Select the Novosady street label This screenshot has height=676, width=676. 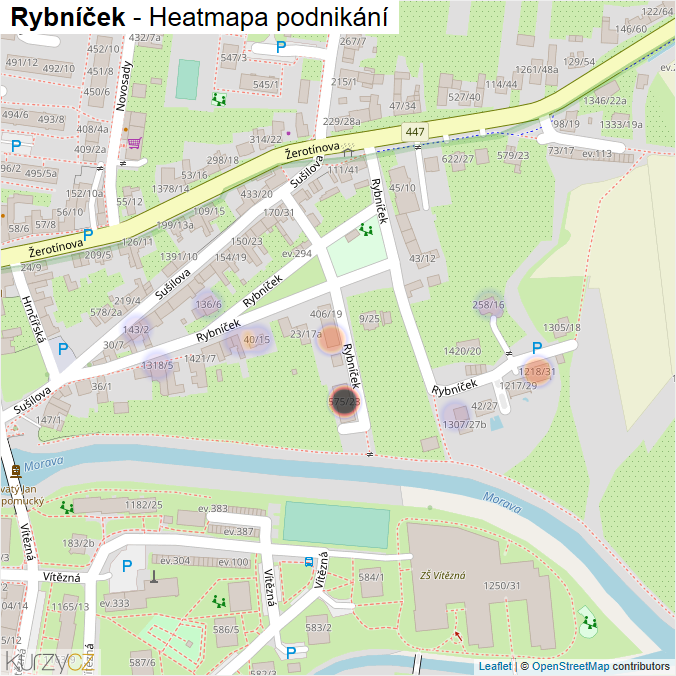123,86
